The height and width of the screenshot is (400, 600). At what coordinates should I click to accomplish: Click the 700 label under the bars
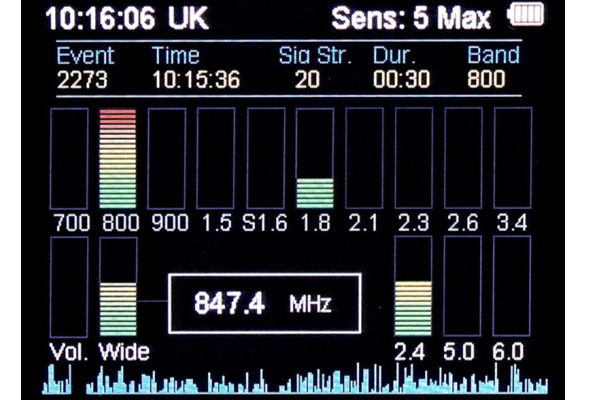(x=72, y=223)
